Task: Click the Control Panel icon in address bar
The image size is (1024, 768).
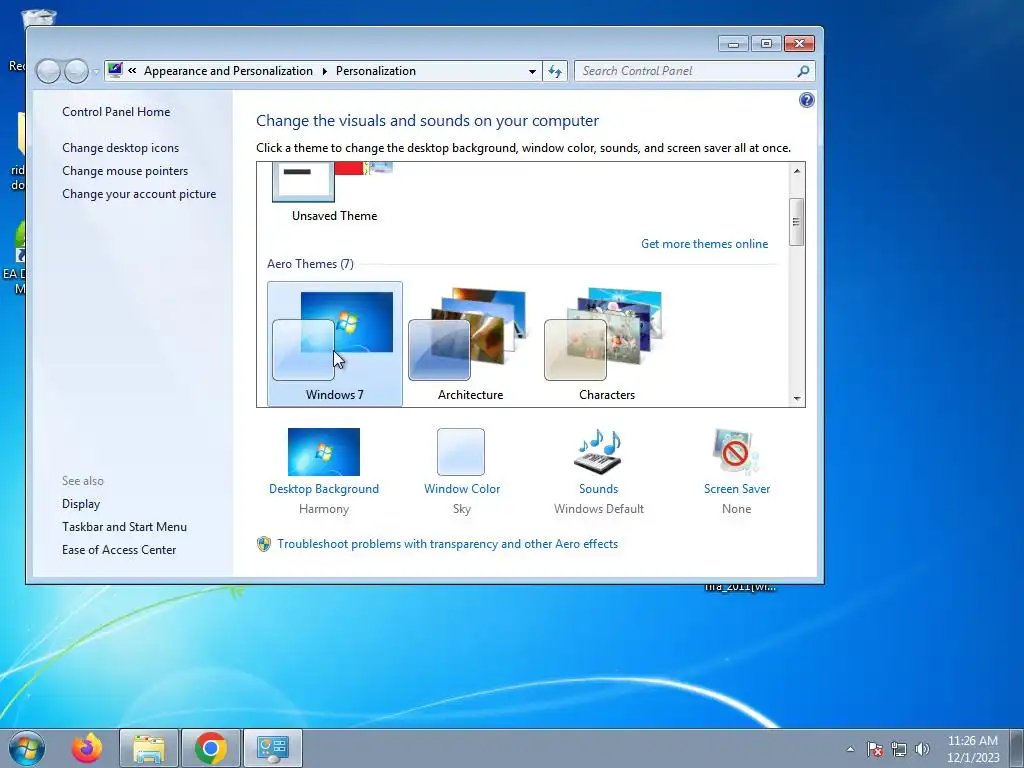Action: pyautogui.click(x=115, y=70)
